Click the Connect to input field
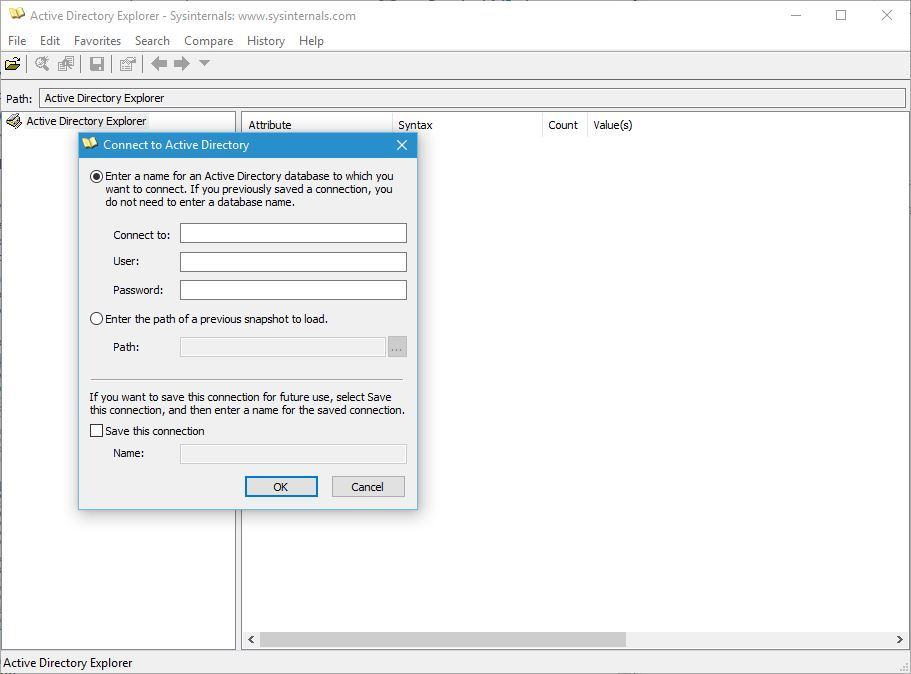This screenshot has height=674, width=911. [293, 233]
